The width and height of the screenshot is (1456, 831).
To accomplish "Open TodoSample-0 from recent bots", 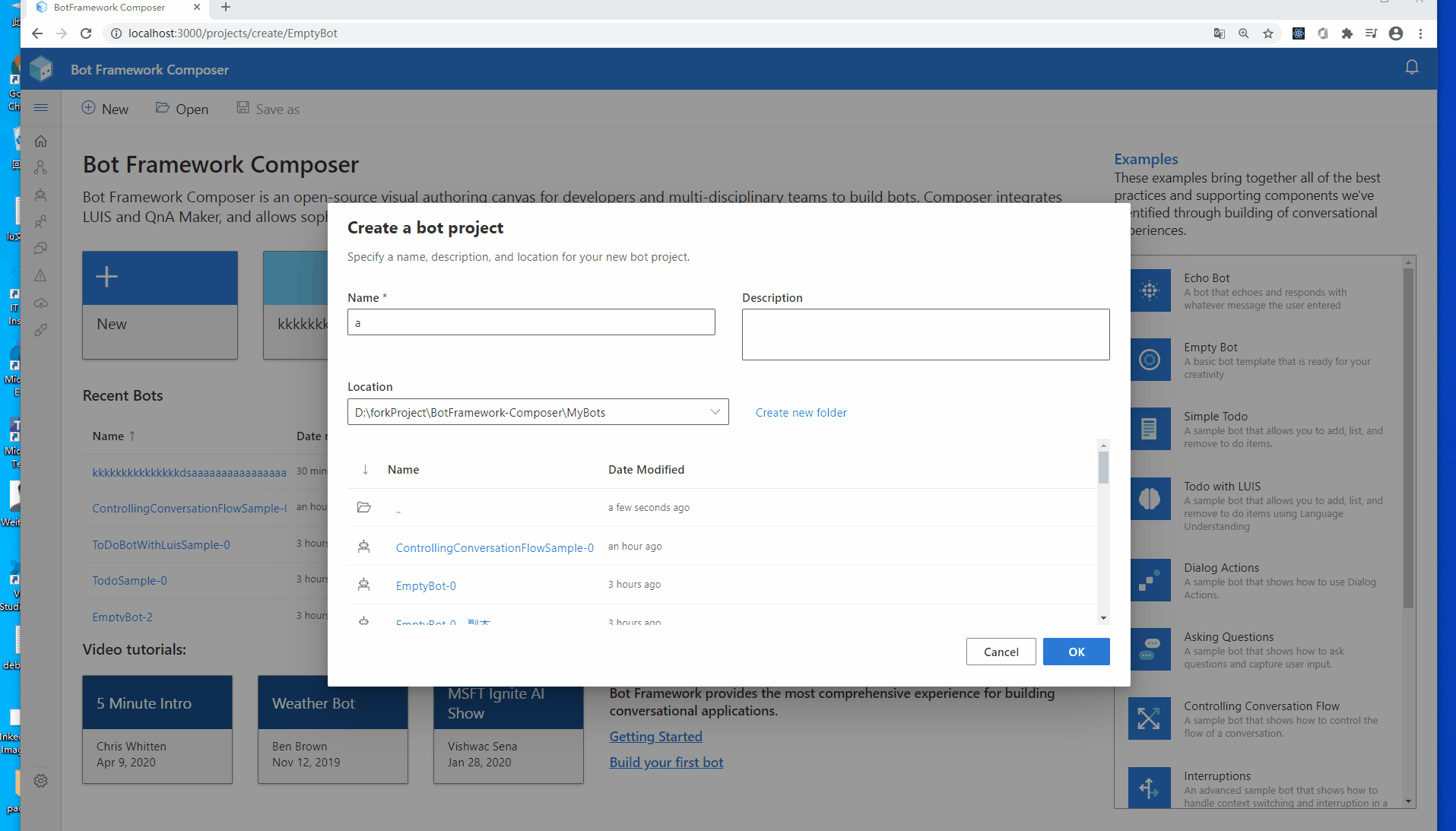I will tap(129, 580).
